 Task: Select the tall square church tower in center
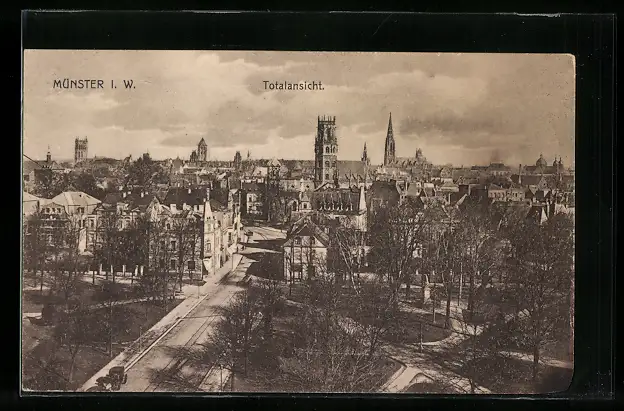[x=326, y=150]
